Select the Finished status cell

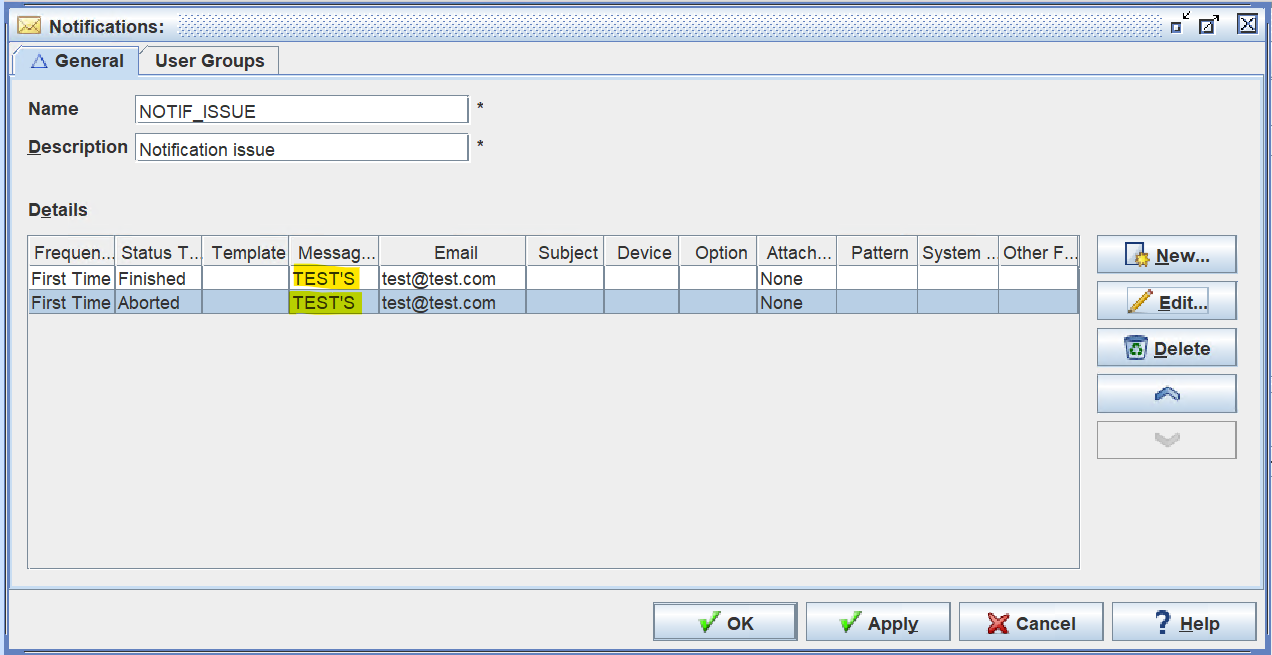point(159,279)
